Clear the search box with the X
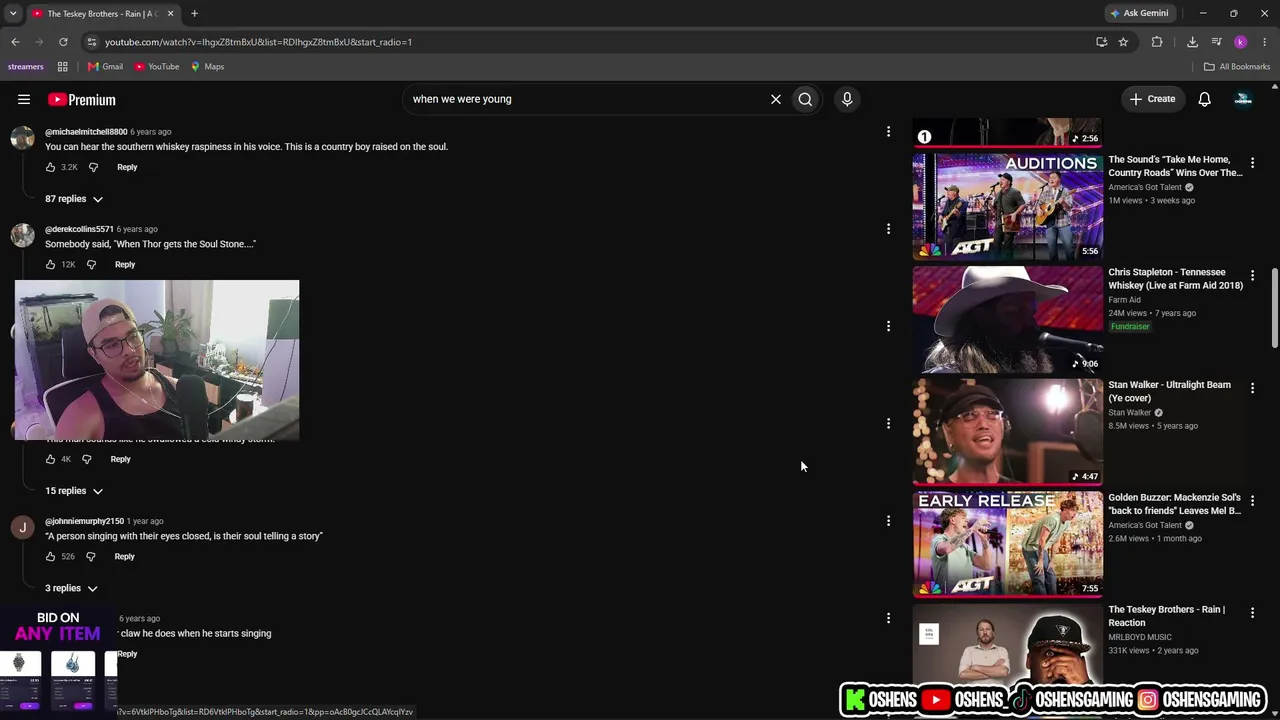Image resolution: width=1280 pixels, height=720 pixels. (775, 99)
